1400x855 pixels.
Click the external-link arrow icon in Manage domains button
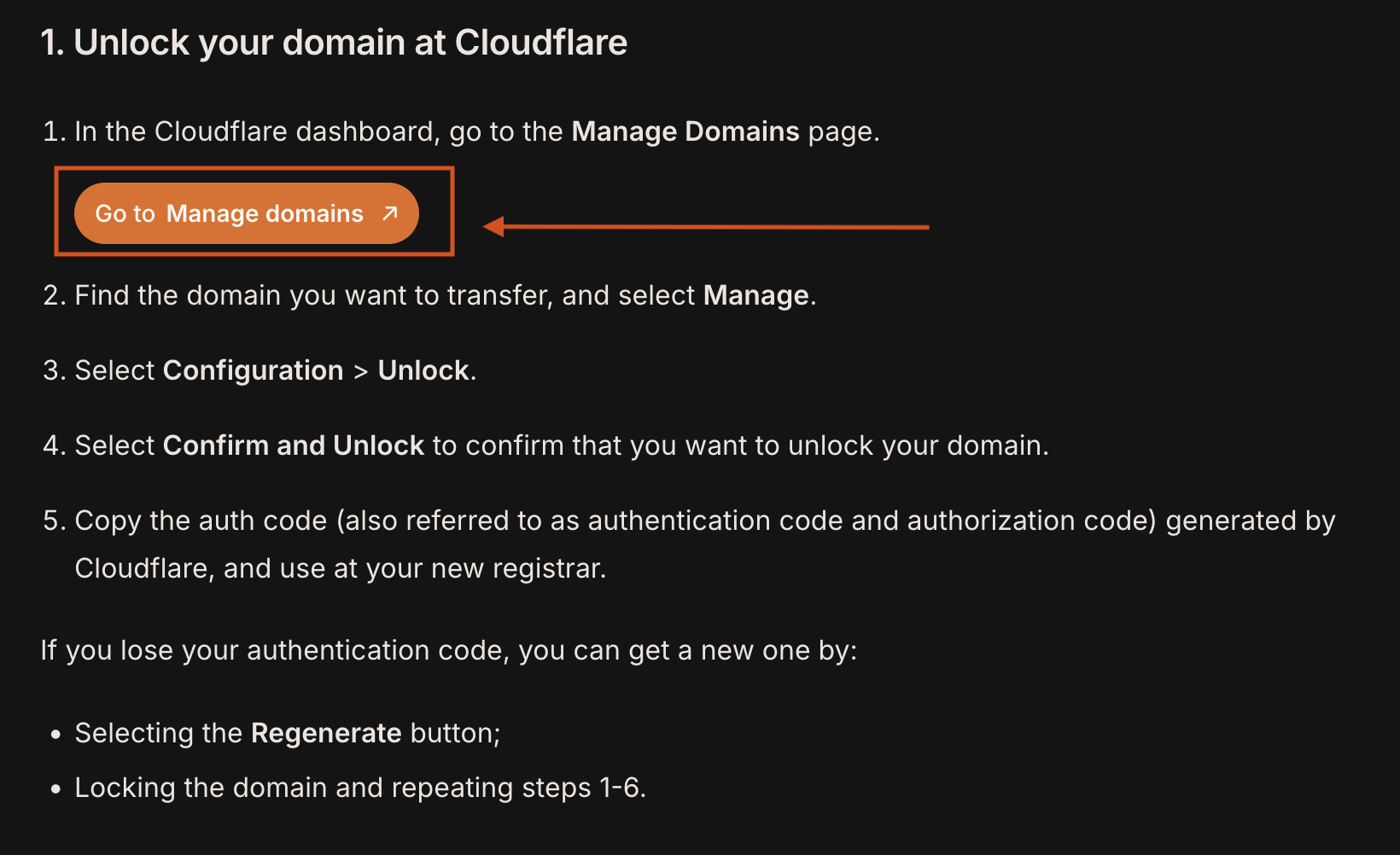(390, 213)
